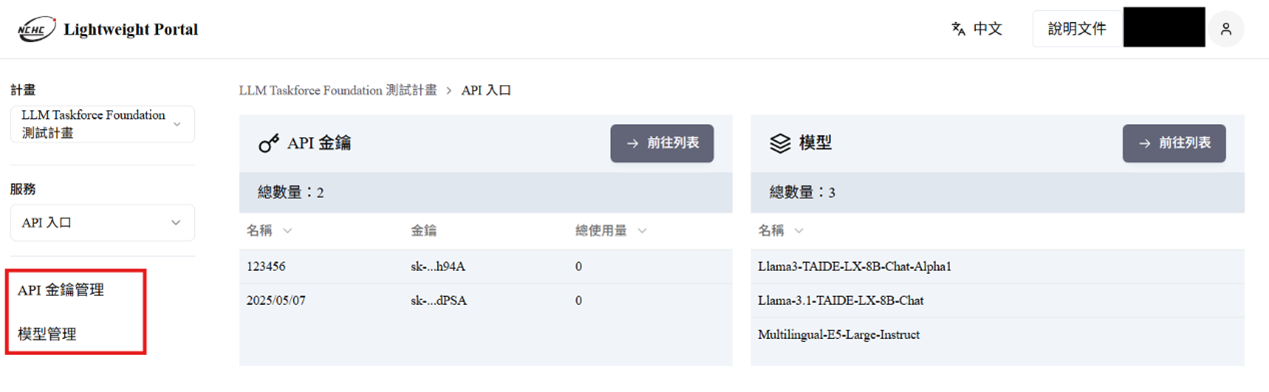Image resolution: width=1269 pixels, height=392 pixels.
Task: Go to 模型 list via 前往列表
Action: click(1174, 143)
